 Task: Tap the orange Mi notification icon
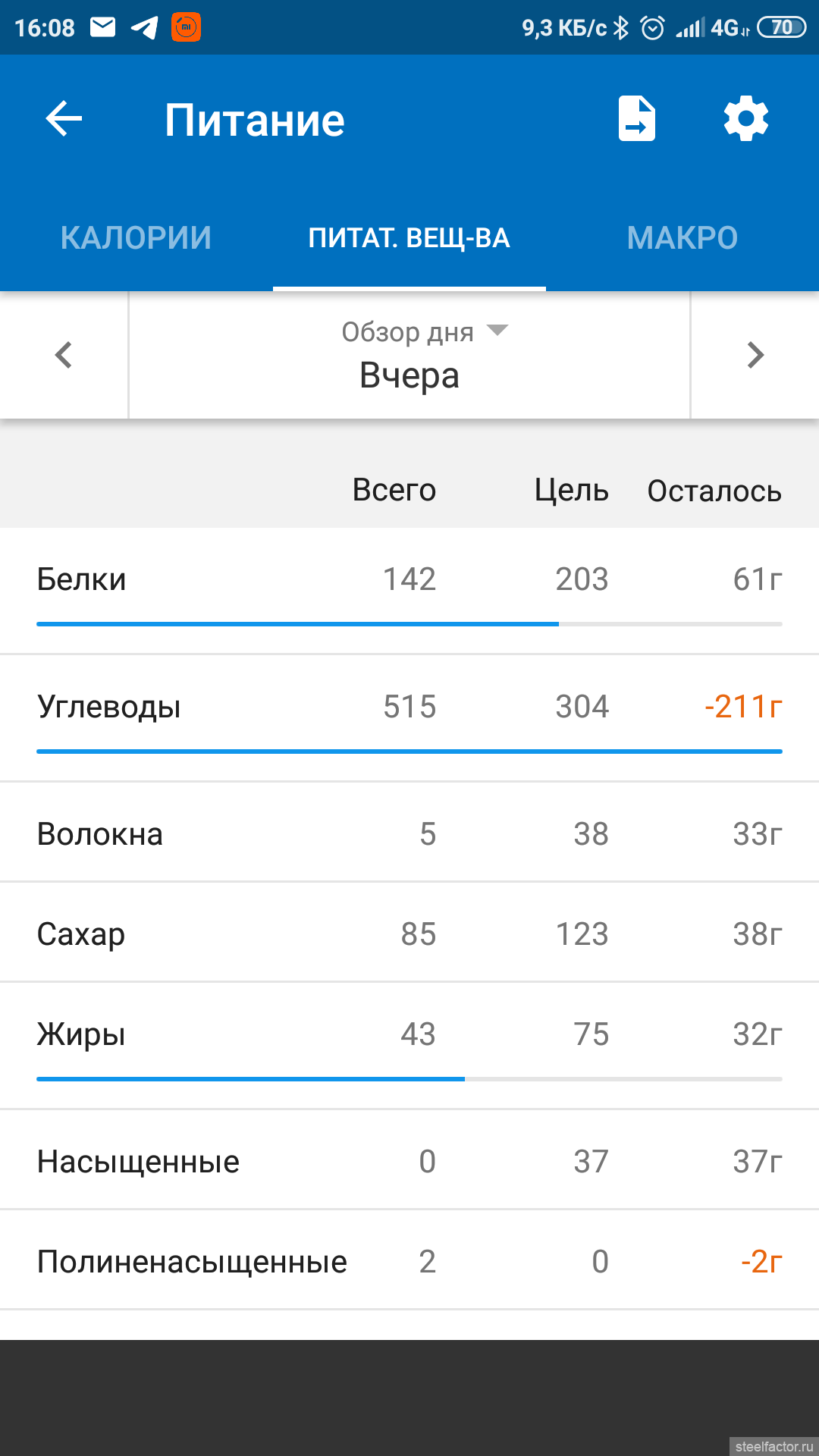186,28
